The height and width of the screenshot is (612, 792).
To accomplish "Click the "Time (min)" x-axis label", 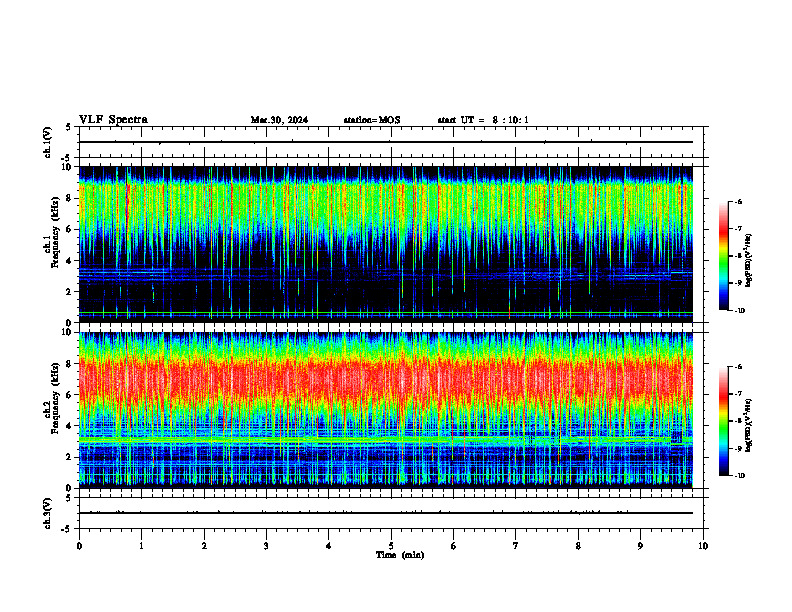I will [400, 555].
